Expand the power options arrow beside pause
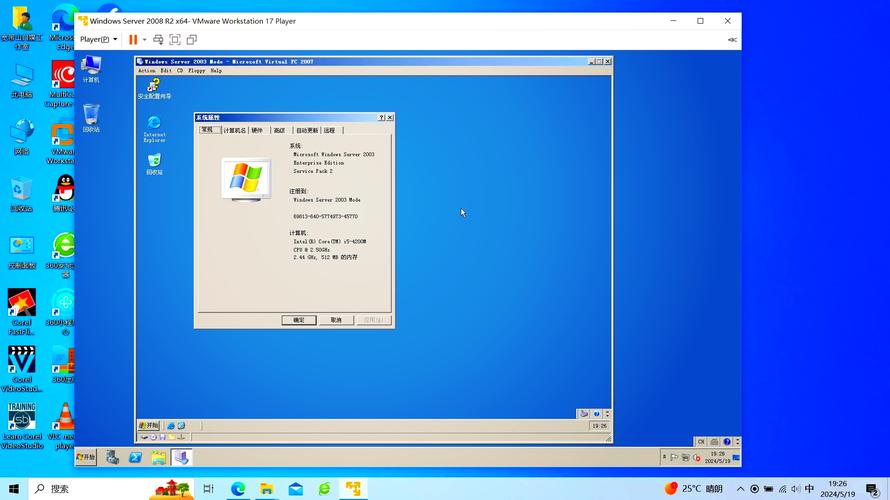This screenshot has width=890, height=500. pyautogui.click(x=144, y=40)
